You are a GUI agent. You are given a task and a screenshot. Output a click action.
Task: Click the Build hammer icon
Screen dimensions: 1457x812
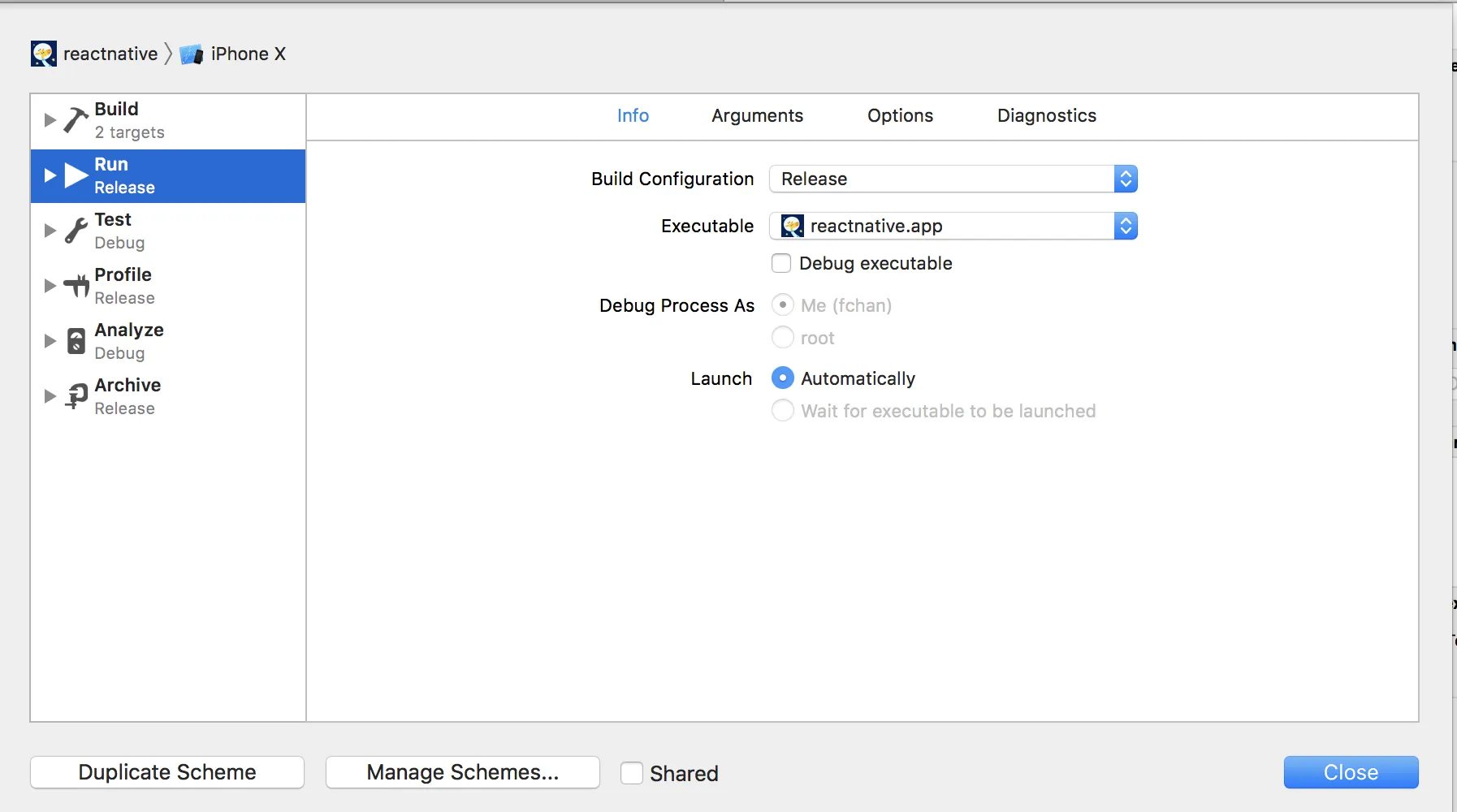click(76, 120)
